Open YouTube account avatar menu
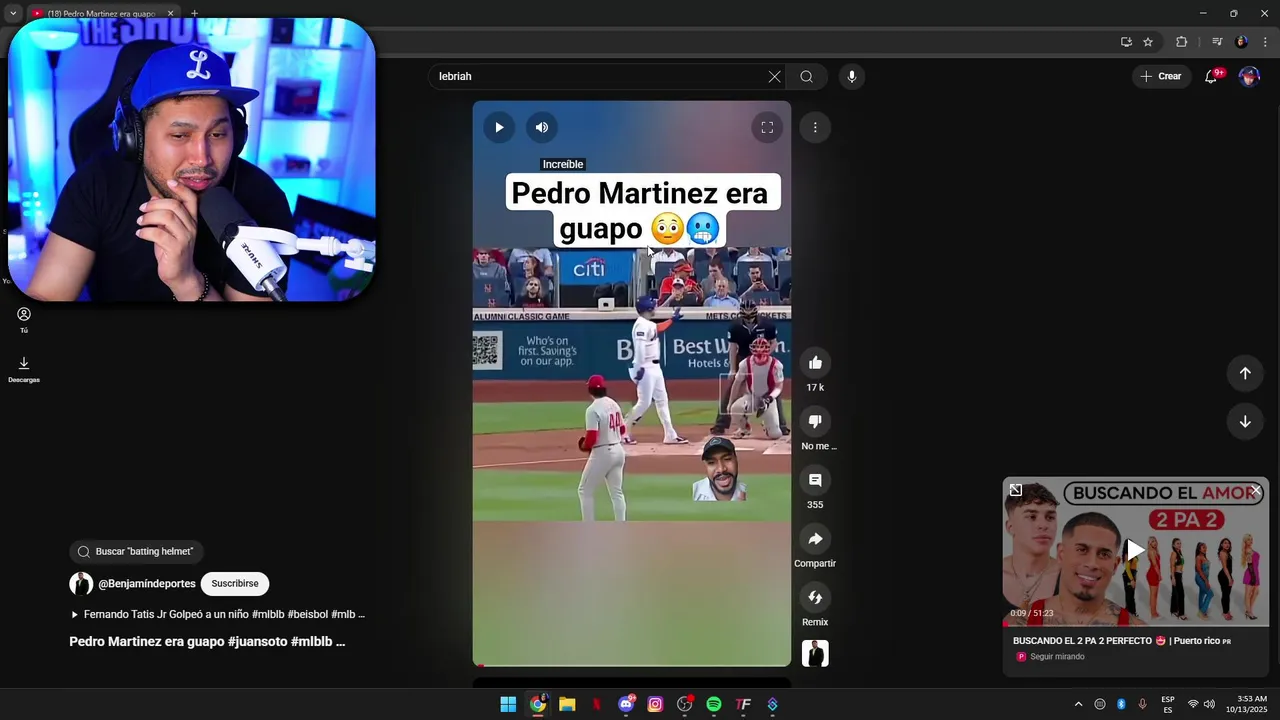This screenshot has height=720, width=1280. coord(1249,76)
